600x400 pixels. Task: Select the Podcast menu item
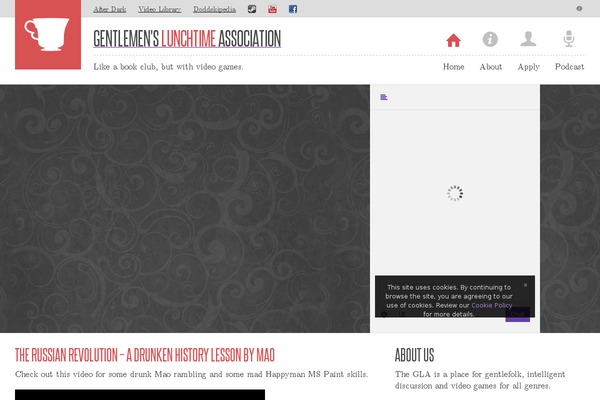(x=569, y=67)
